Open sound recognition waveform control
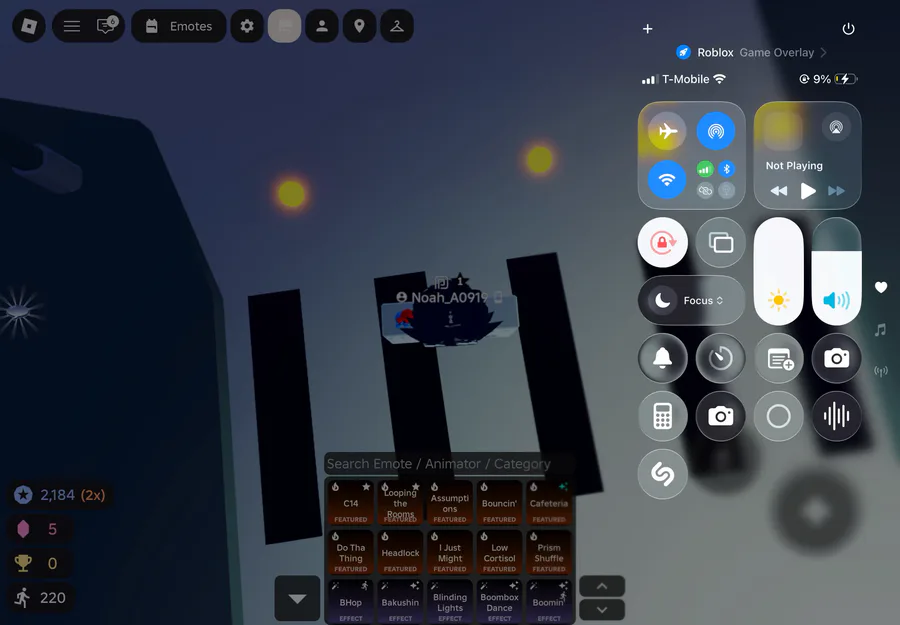 click(836, 416)
